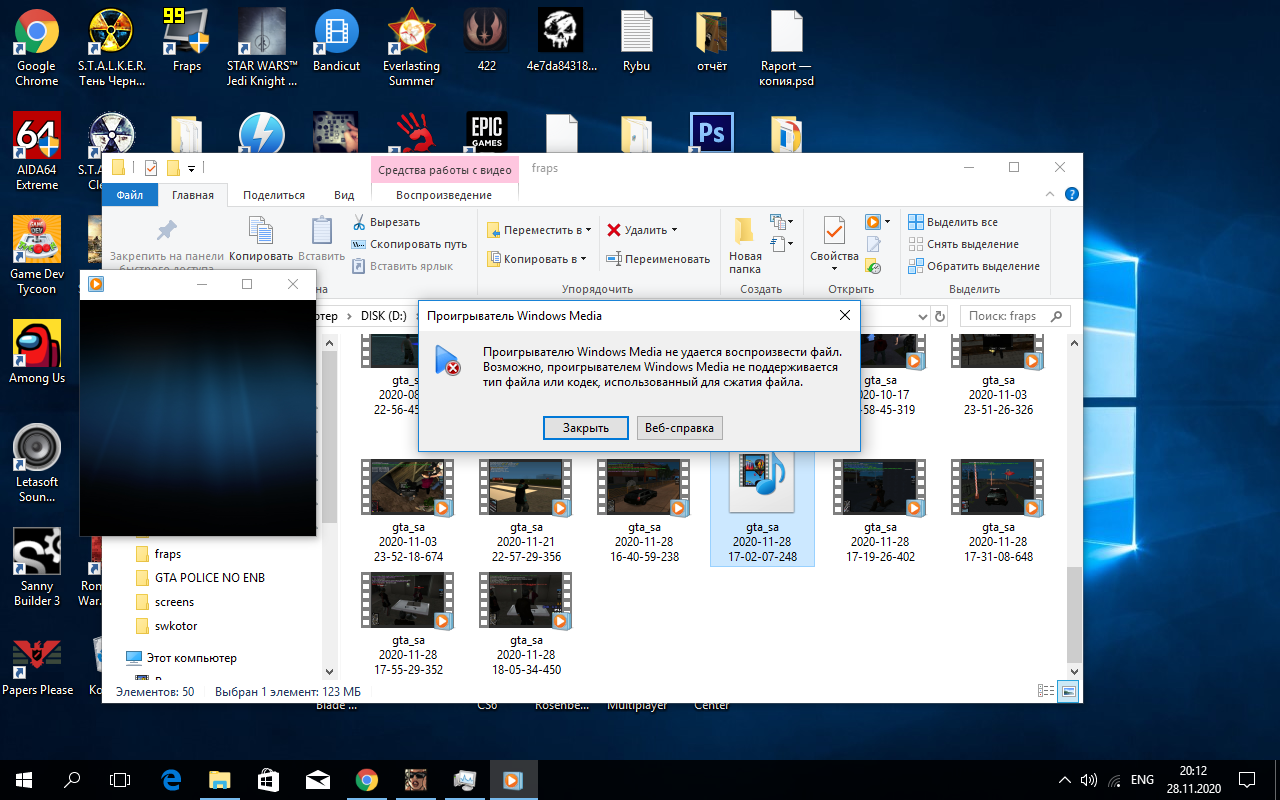Open Веб-справка in the Windows Media dialog

pos(679,428)
